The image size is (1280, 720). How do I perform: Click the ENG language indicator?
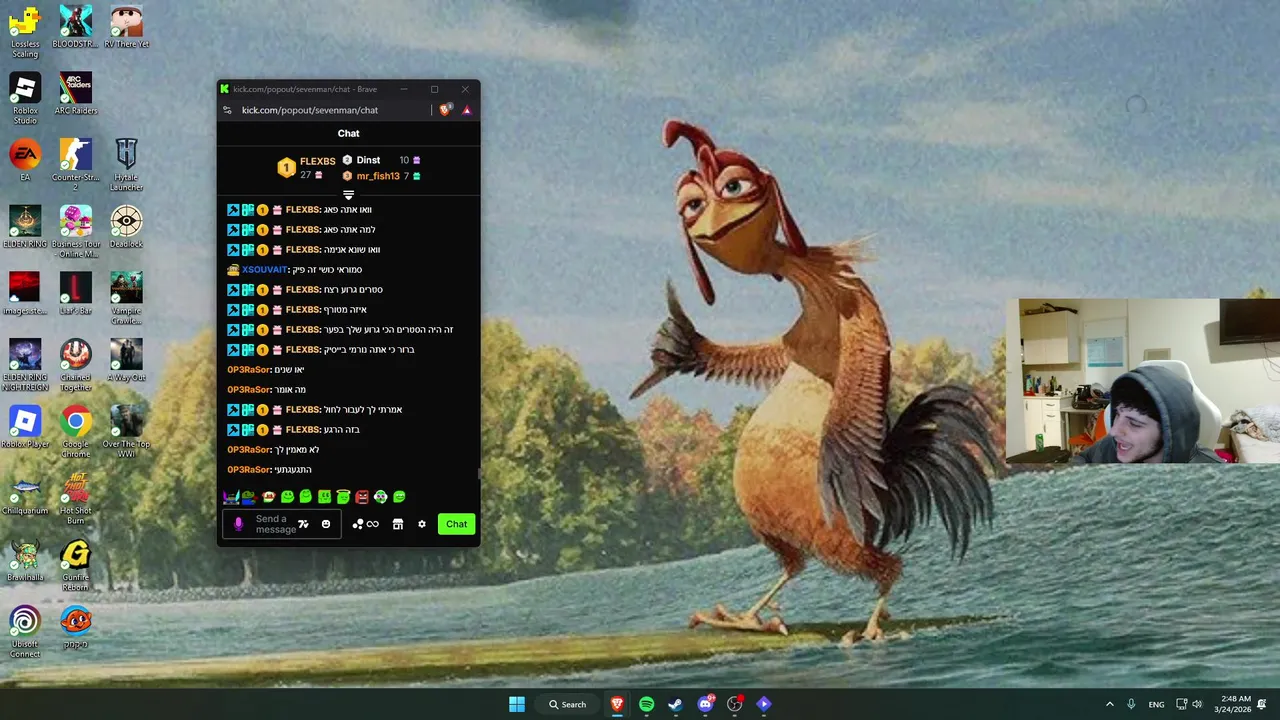click(x=1156, y=704)
